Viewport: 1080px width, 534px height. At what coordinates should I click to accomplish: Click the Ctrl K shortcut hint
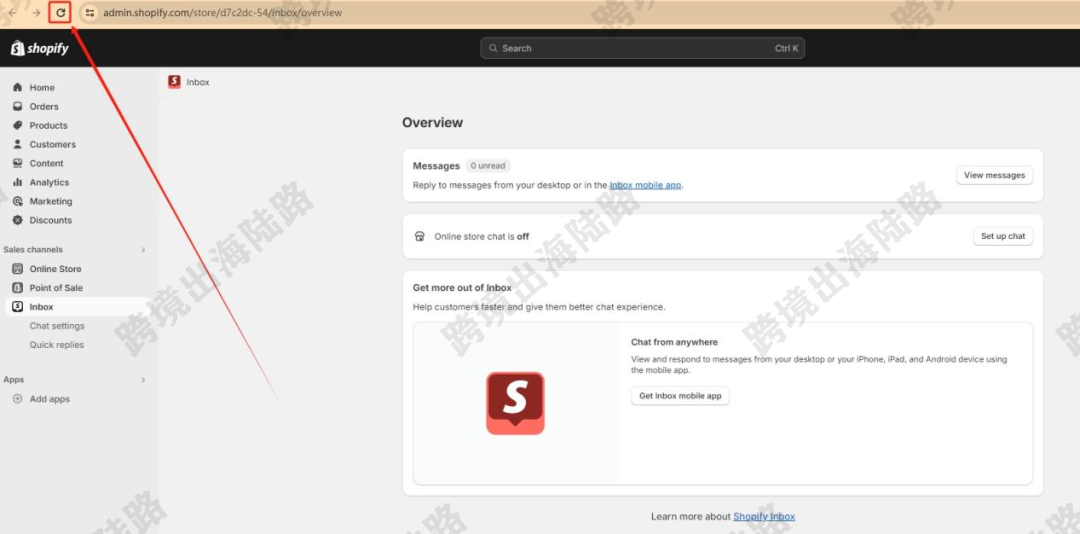point(787,48)
